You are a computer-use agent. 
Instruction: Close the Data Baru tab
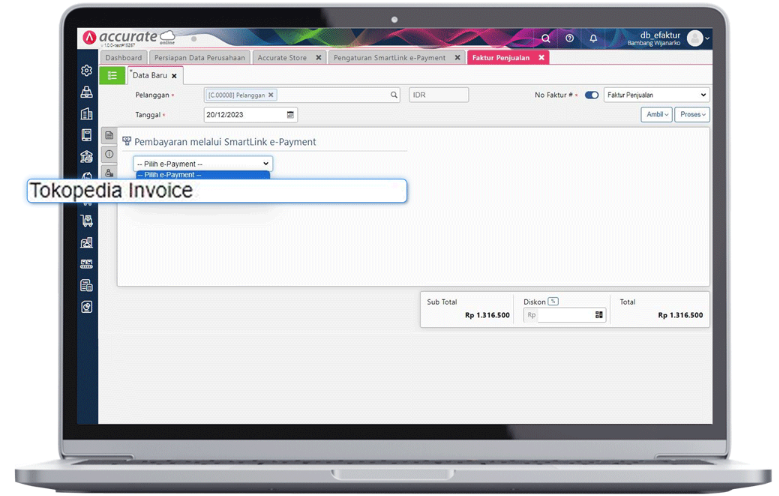(174, 76)
